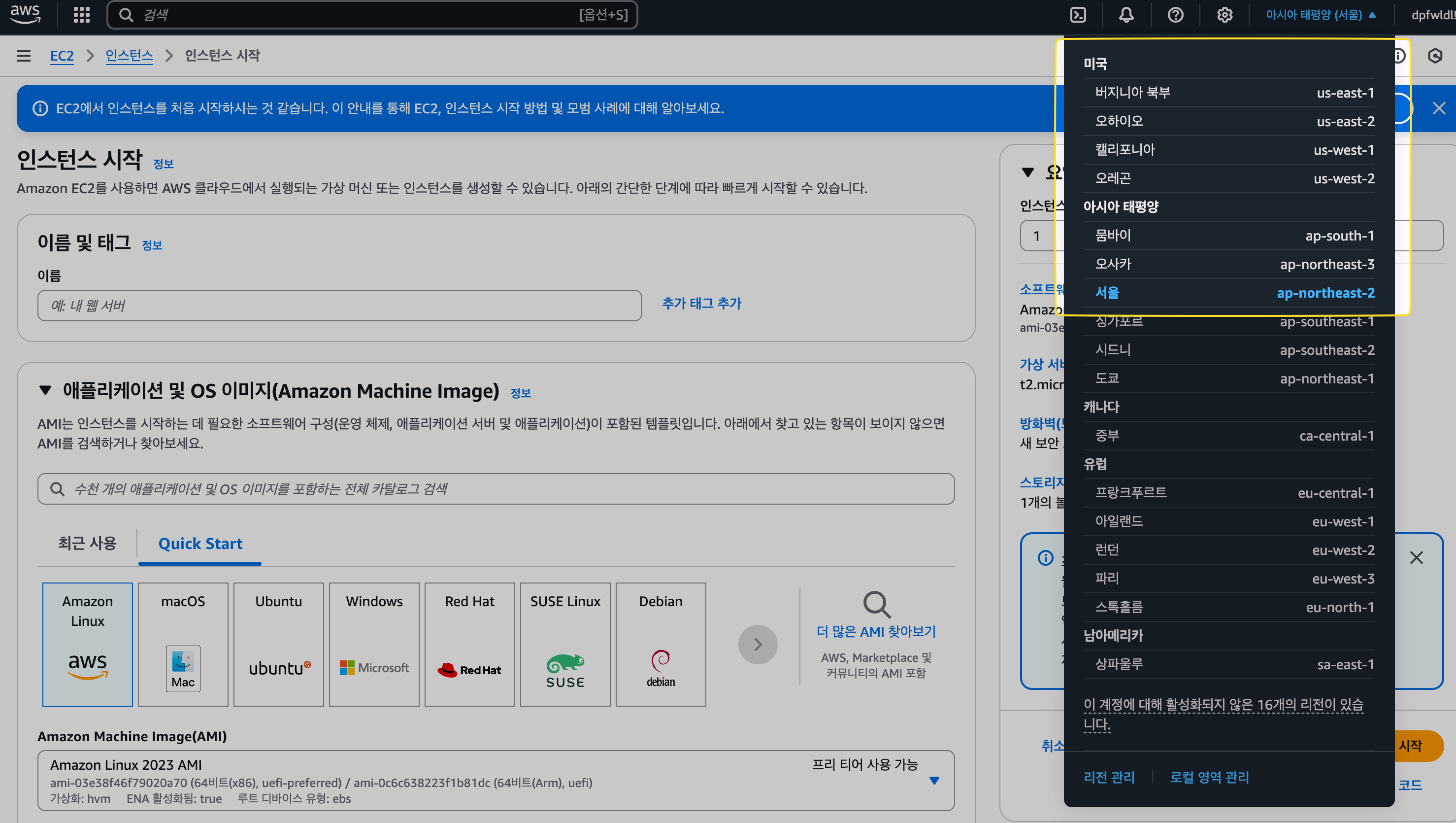Open 정보 link beside Amazon Machine Image heading
Viewport: 1456px width, 823px height.
click(520, 393)
